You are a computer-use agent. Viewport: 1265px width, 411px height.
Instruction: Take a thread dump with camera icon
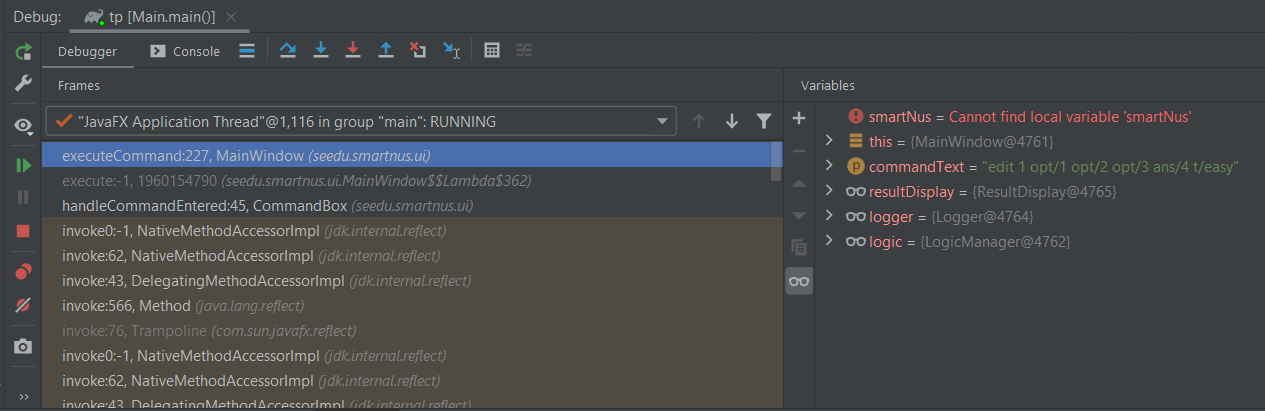pyautogui.click(x=23, y=346)
